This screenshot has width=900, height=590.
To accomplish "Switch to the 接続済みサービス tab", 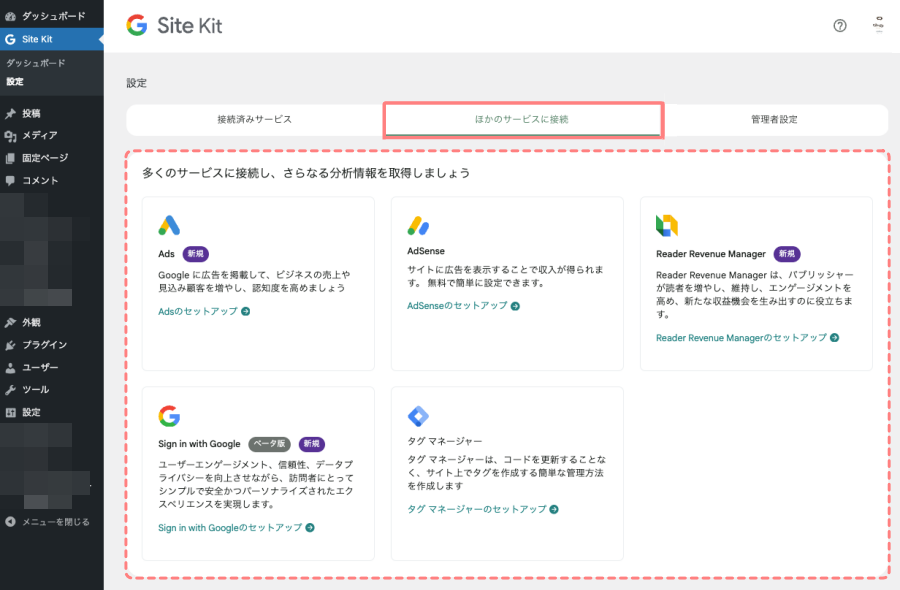I will pos(254,119).
